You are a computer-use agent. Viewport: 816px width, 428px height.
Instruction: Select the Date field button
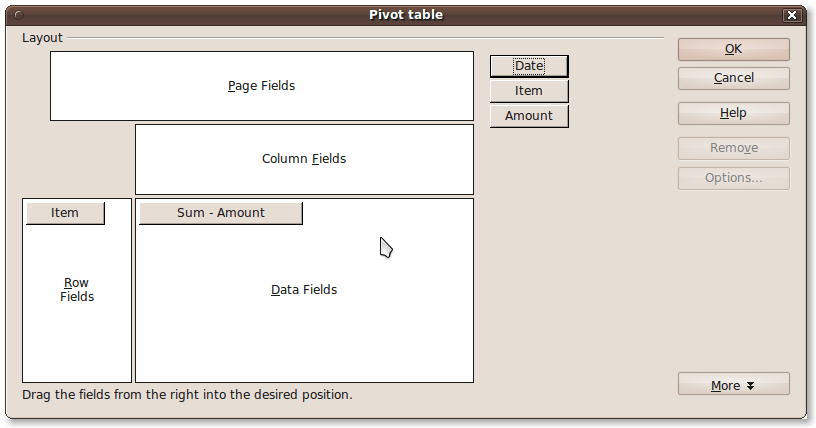pos(529,66)
